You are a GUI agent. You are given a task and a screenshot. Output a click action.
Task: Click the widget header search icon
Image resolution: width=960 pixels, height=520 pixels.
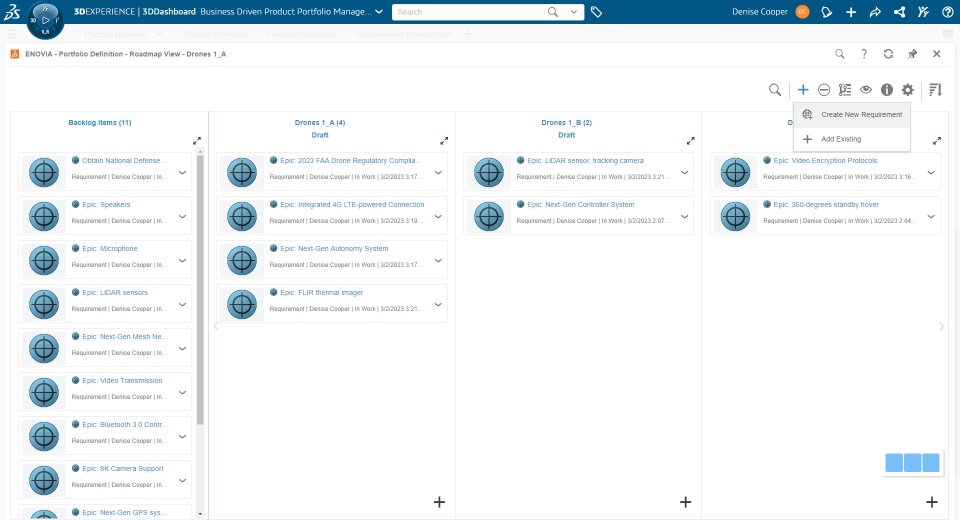point(840,54)
